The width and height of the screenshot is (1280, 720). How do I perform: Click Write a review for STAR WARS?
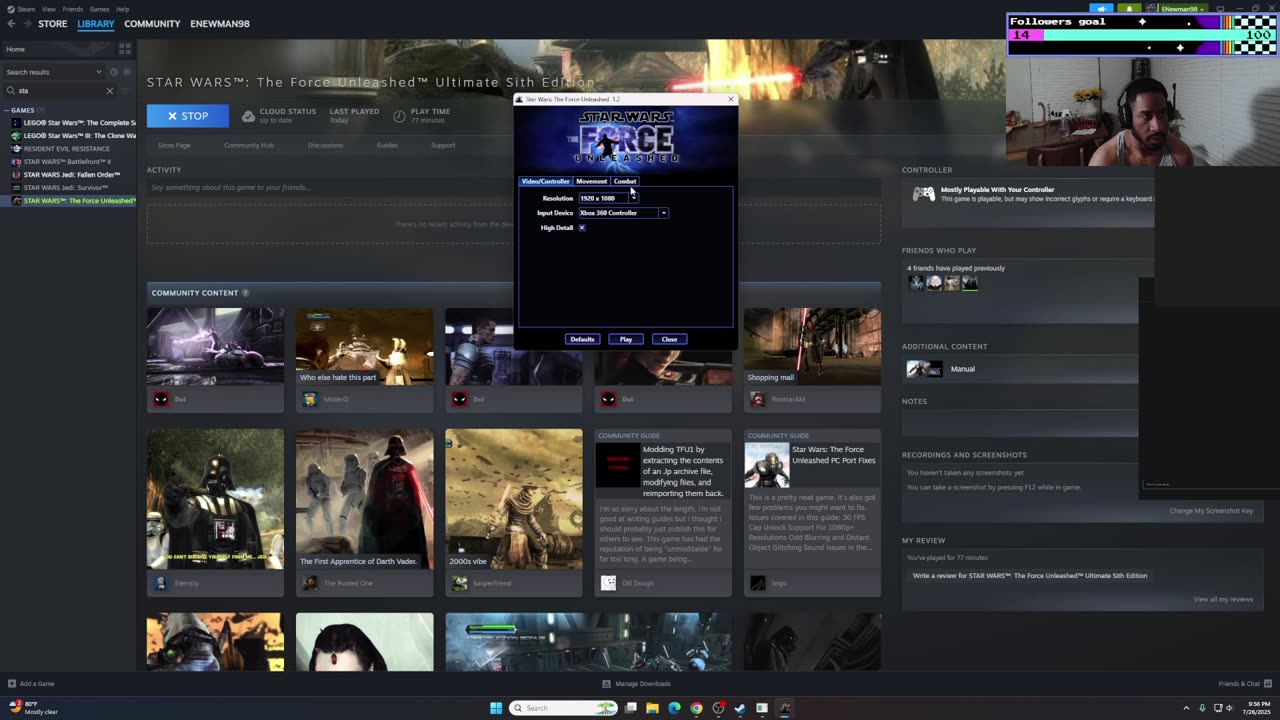point(1030,576)
